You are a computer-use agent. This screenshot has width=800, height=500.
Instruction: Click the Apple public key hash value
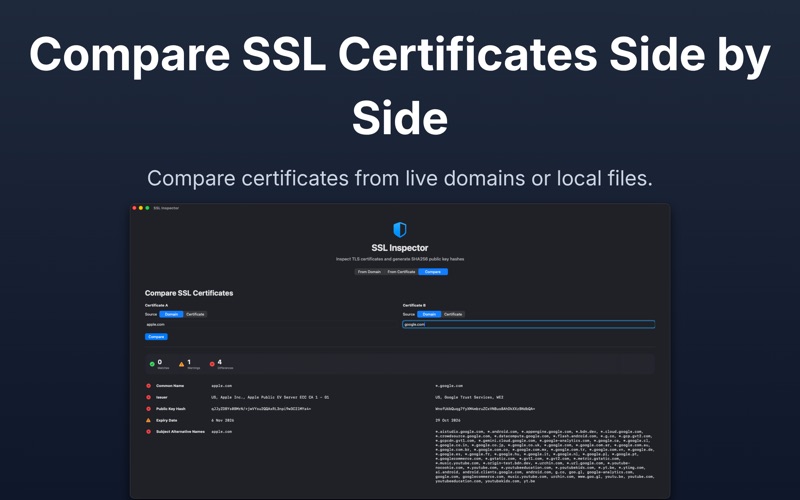[x=261, y=409]
